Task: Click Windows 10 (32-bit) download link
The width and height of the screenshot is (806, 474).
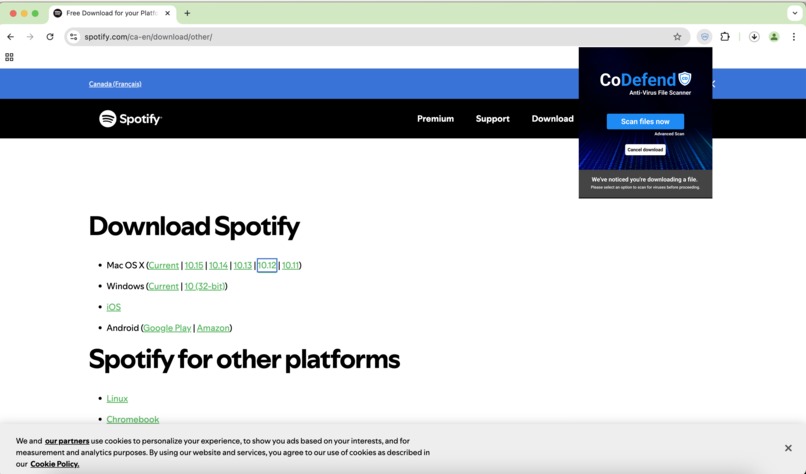Action: pos(205,286)
